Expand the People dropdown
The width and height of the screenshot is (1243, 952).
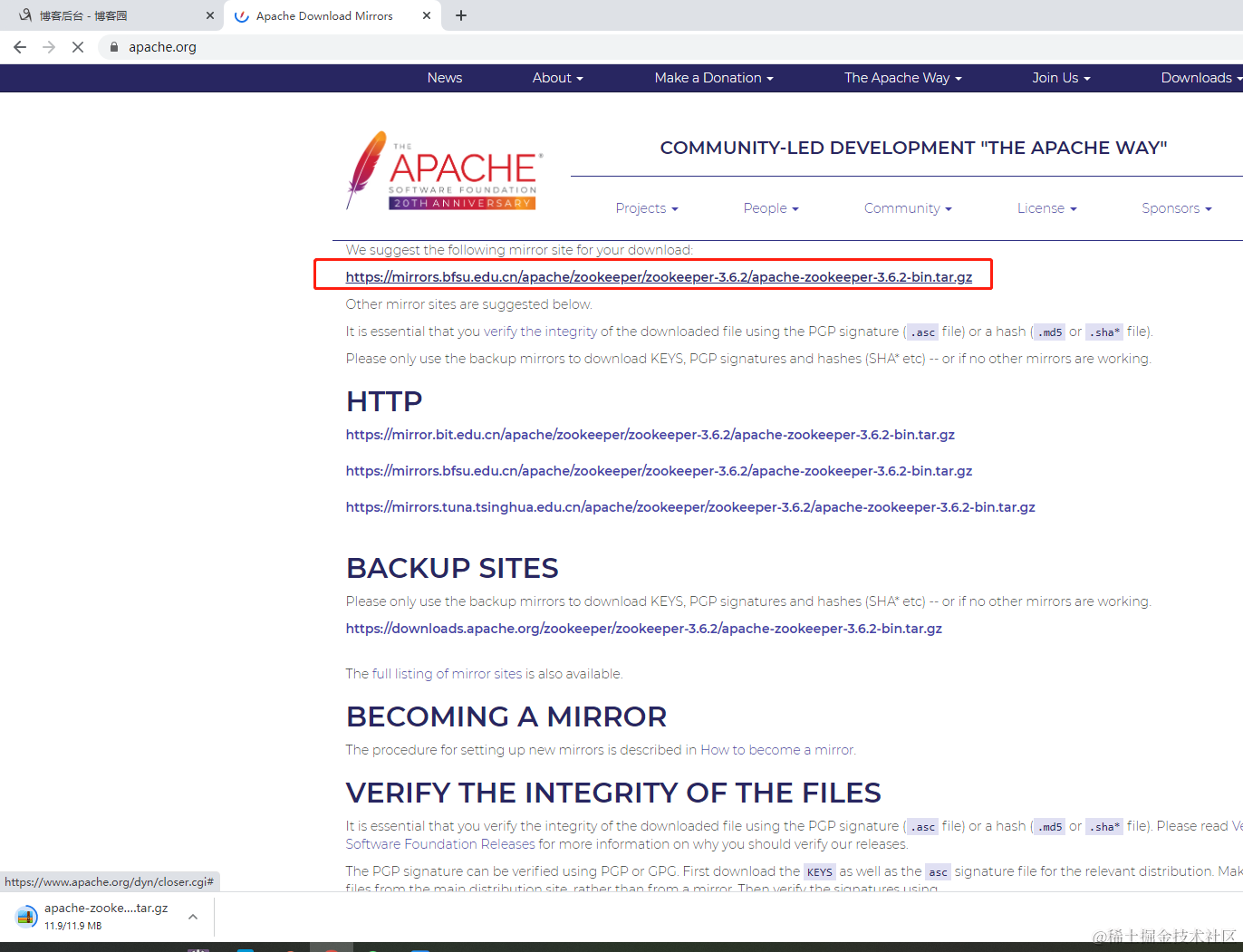tap(771, 208)
